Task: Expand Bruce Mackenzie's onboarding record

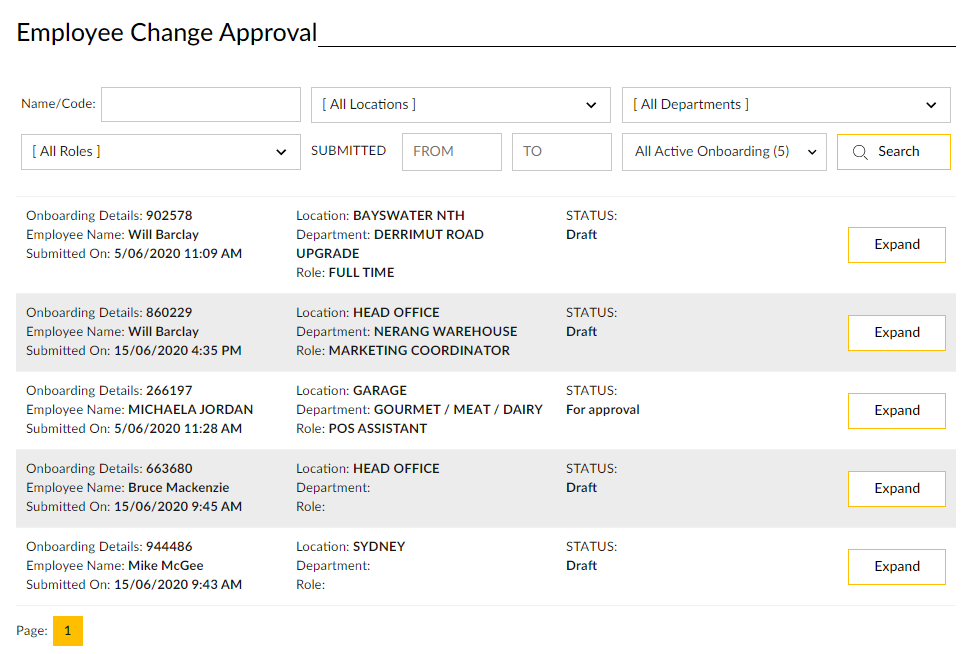Action: (896, 489)
